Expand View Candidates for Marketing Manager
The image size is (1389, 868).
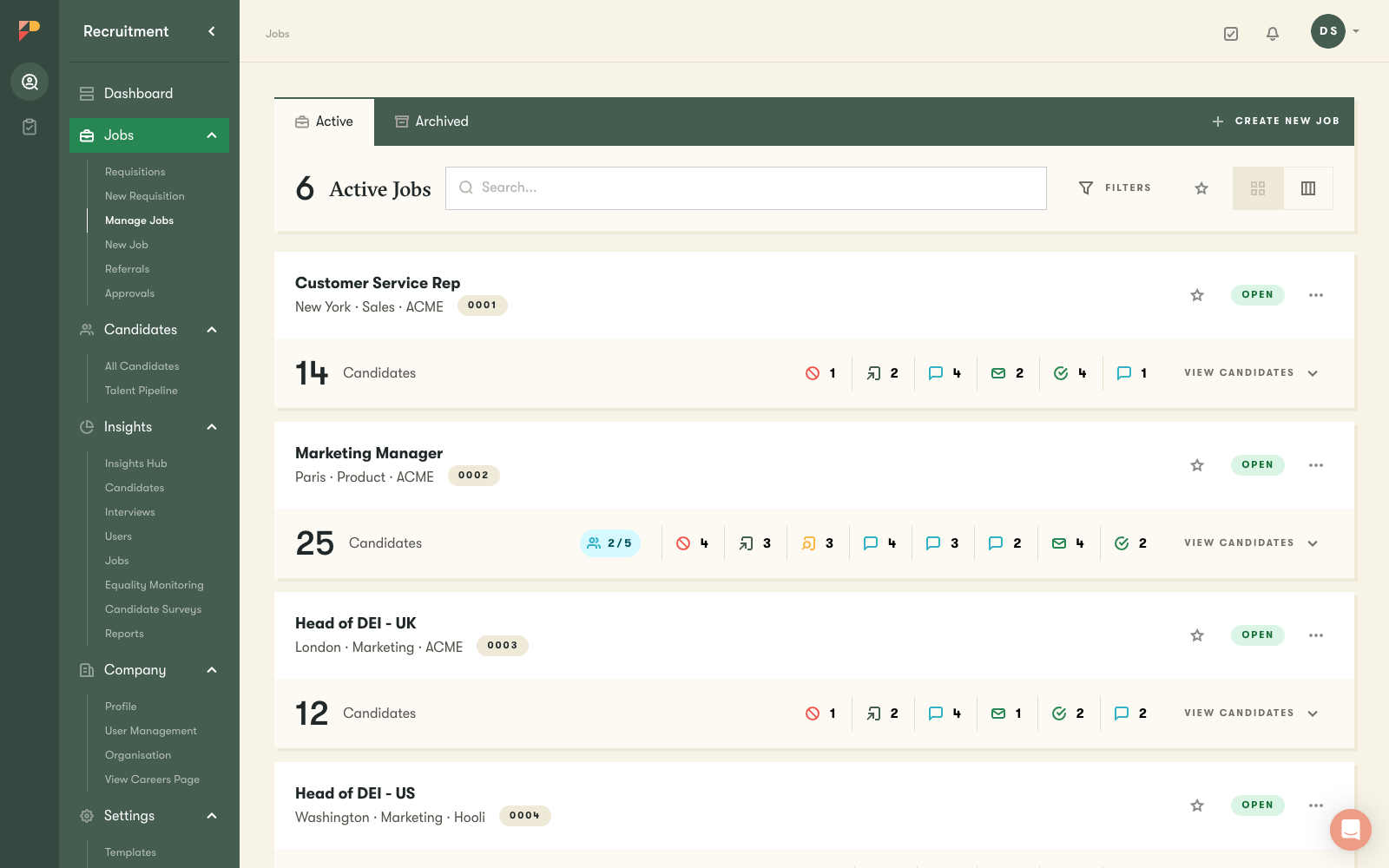1251,543
